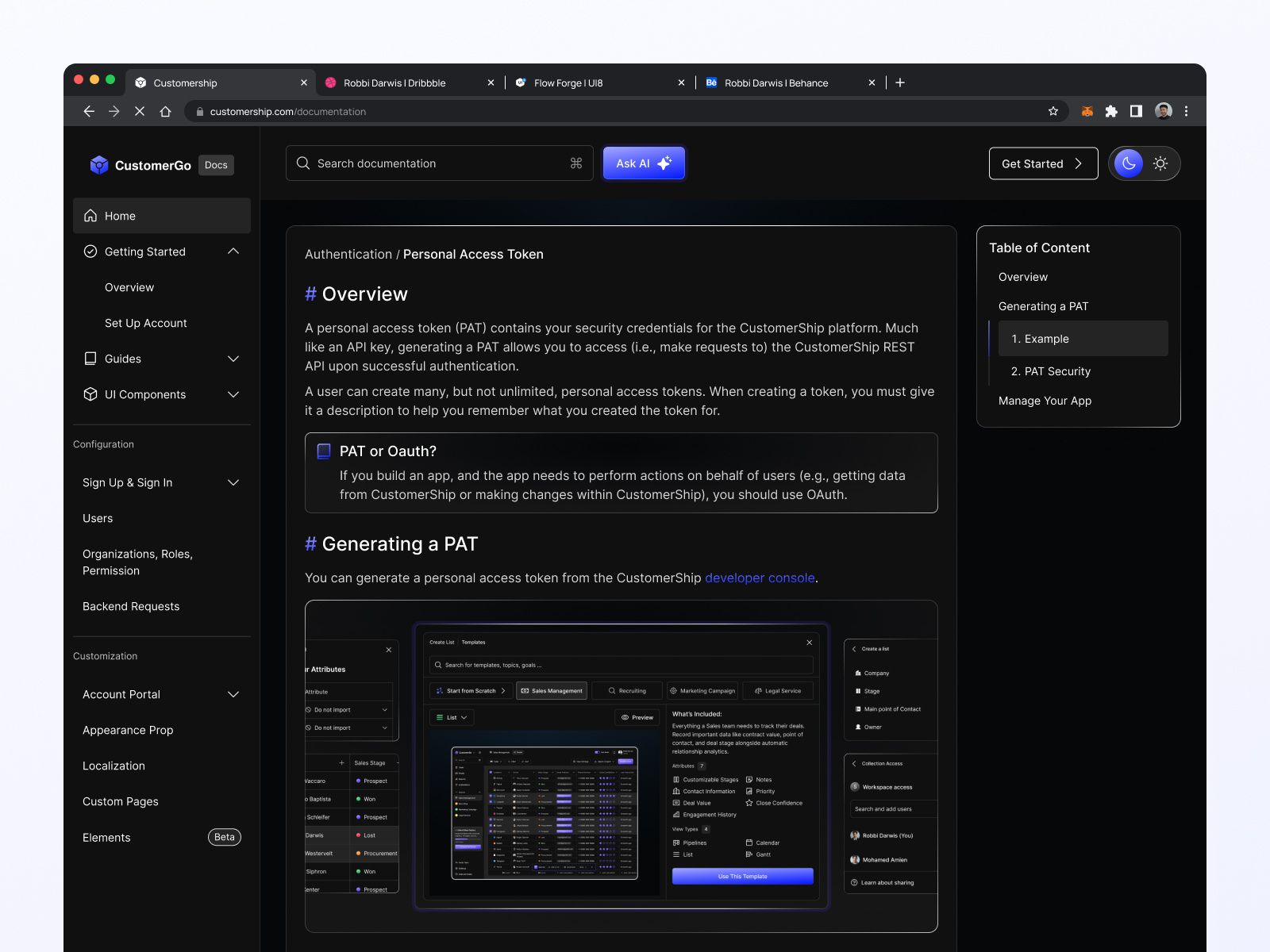Select PAT Security in the Table of Content
The height and width of the screenshot is (952, 1270).
pyautogui.click(x=1050, y=371)
